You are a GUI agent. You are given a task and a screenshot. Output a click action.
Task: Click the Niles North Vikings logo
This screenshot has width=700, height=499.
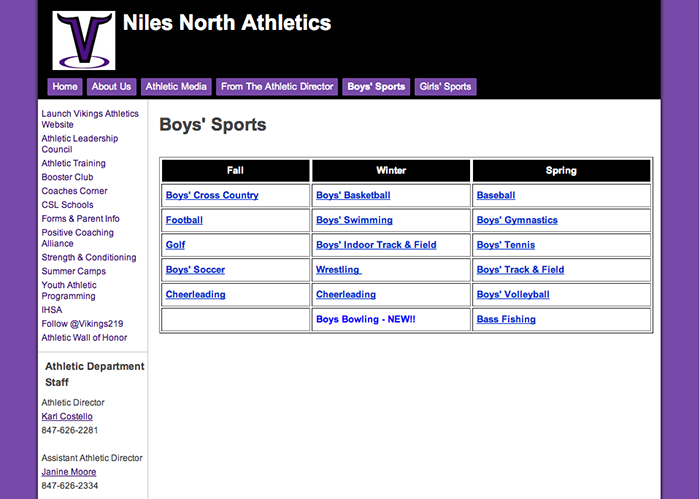(x=84, y=41)
